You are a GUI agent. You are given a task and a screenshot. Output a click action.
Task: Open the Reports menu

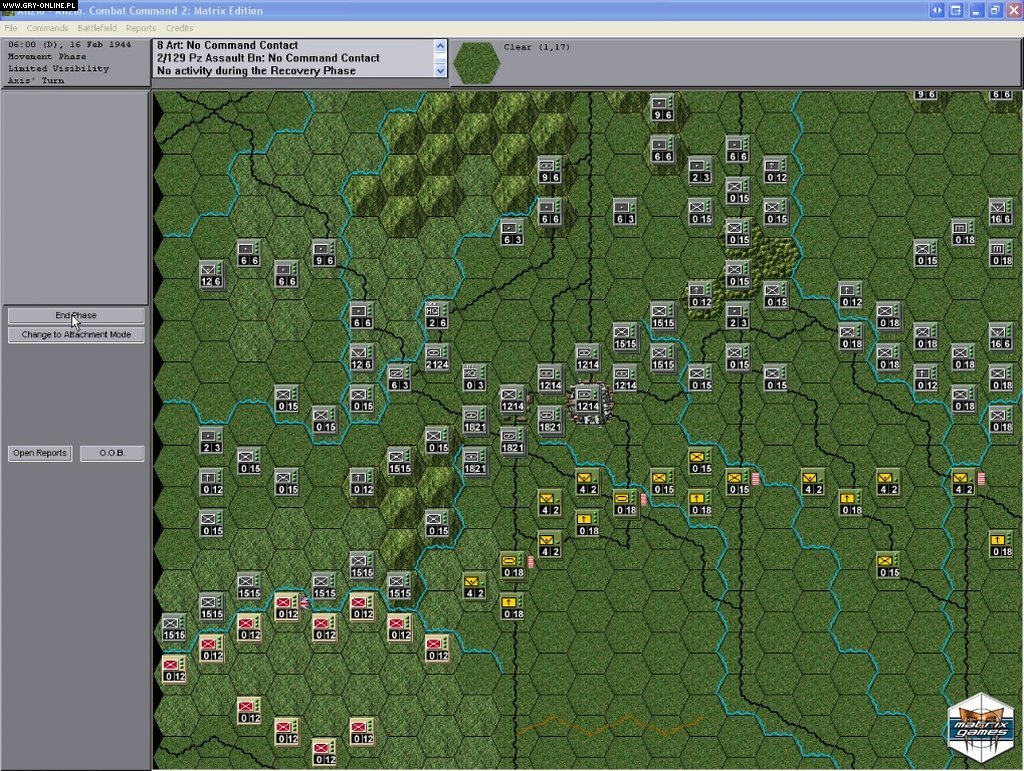coord(140,27)
